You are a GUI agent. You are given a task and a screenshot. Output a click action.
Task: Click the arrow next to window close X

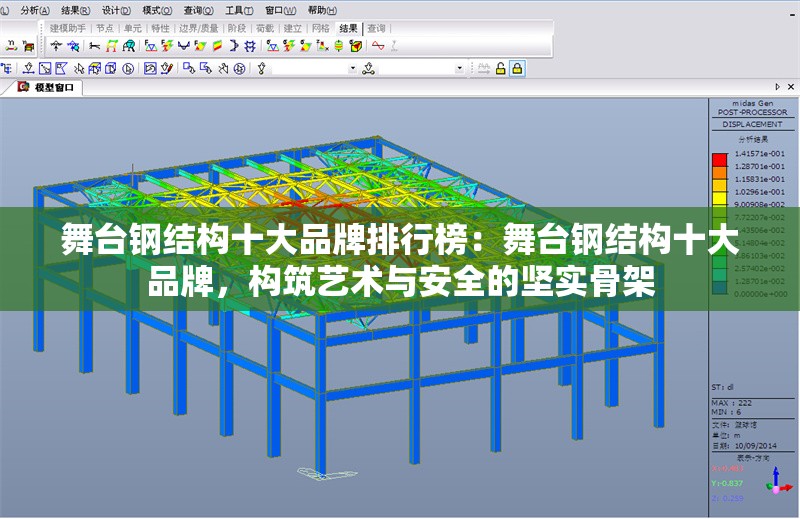point(777,88)
